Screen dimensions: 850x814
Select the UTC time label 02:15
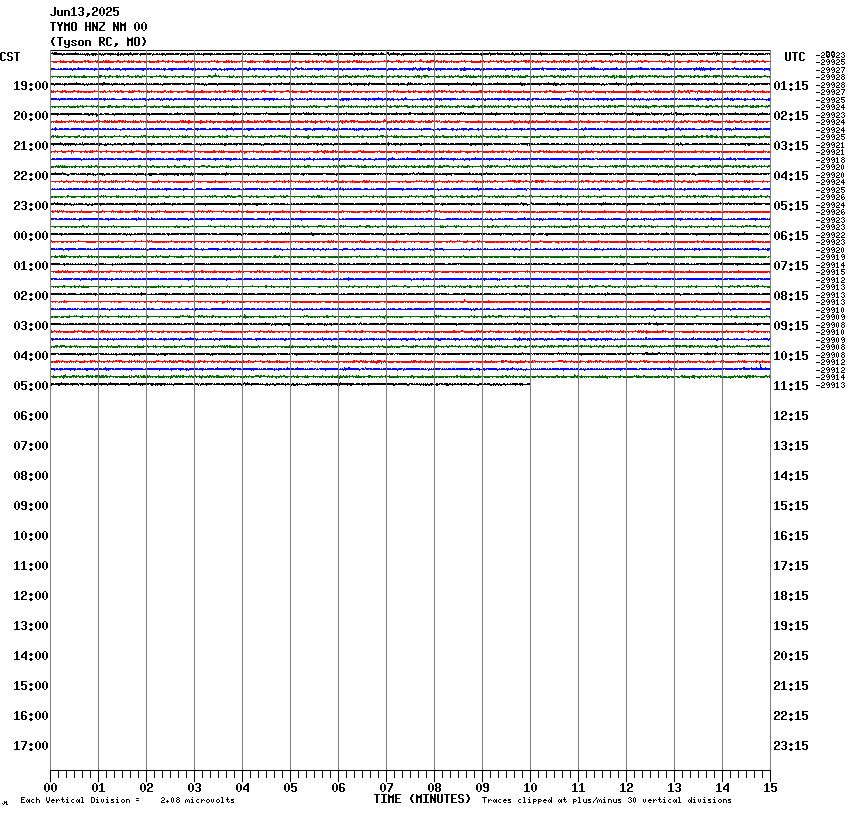click(791, 115)
